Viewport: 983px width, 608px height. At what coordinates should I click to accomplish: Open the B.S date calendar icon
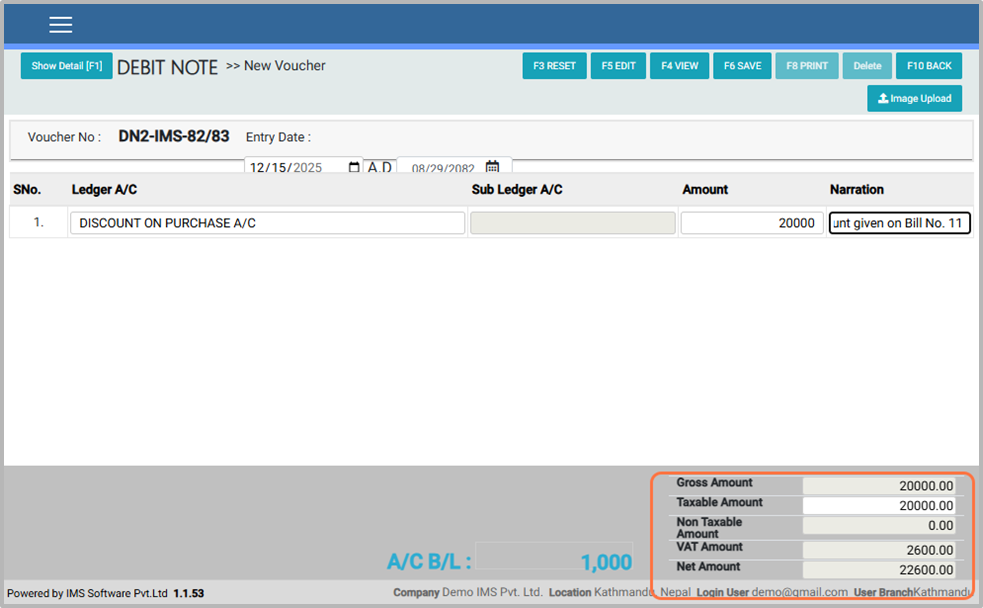click(x=492, y=168)
